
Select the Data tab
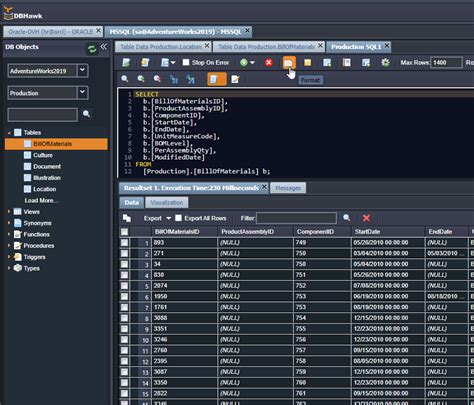point(132,203)
